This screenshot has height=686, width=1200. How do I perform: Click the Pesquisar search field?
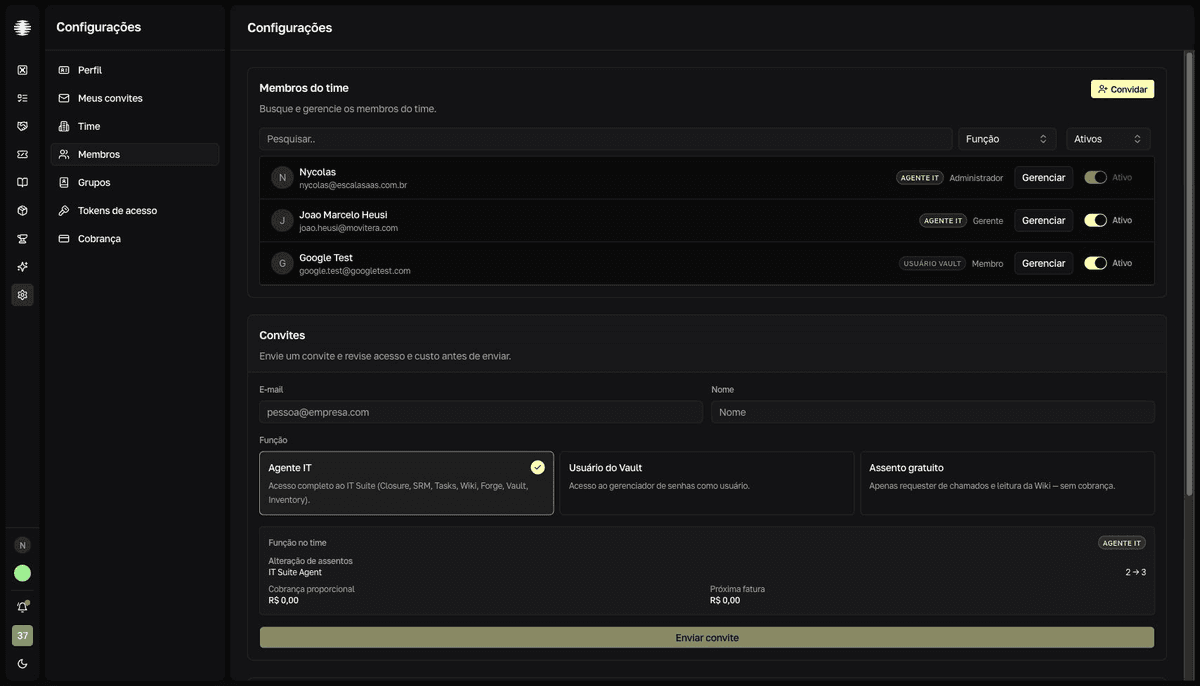pyautogui.click(x=606, y=139)
